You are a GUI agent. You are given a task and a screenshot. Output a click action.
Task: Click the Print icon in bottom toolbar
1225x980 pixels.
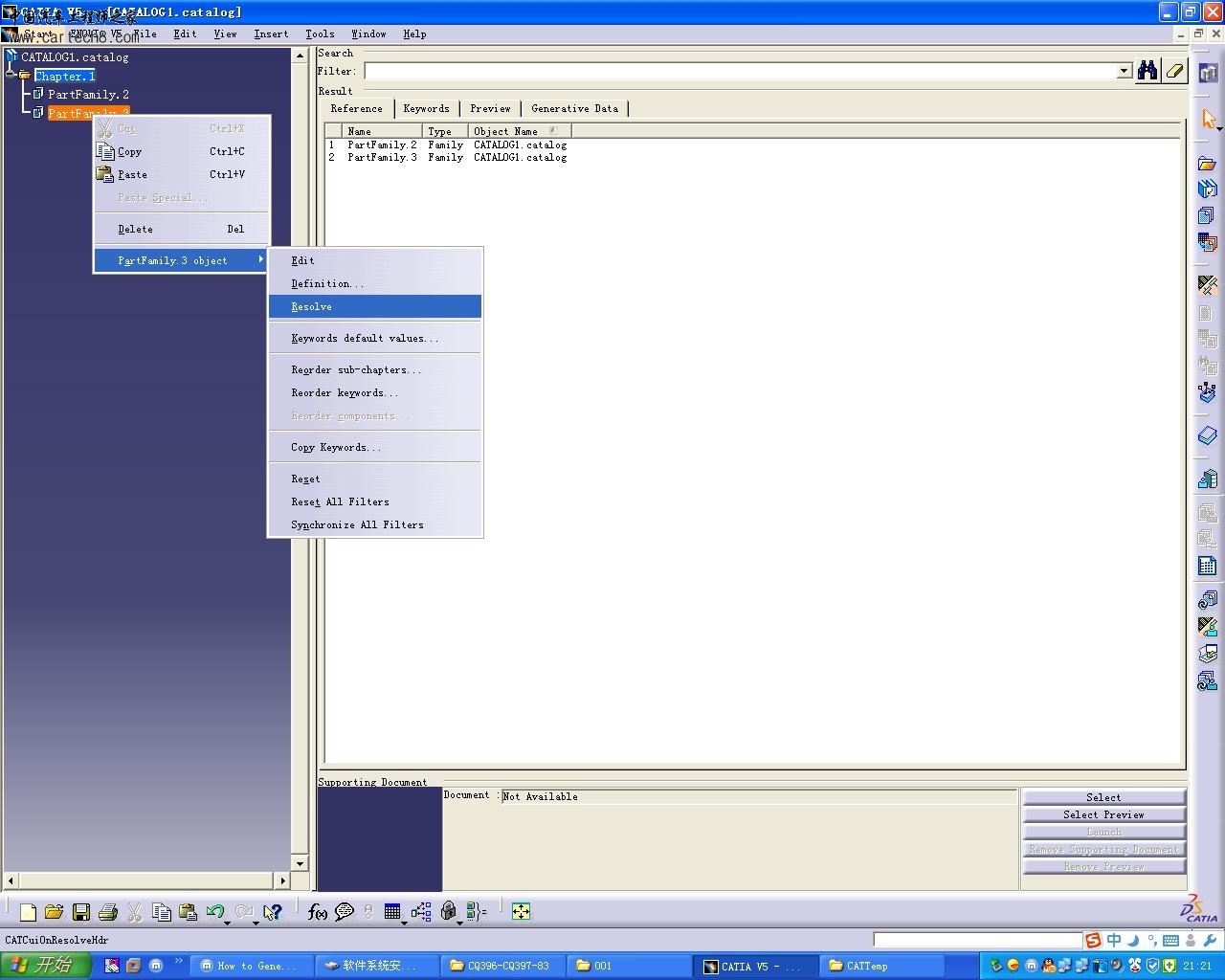pyautogui.click(x=108, y=912)
